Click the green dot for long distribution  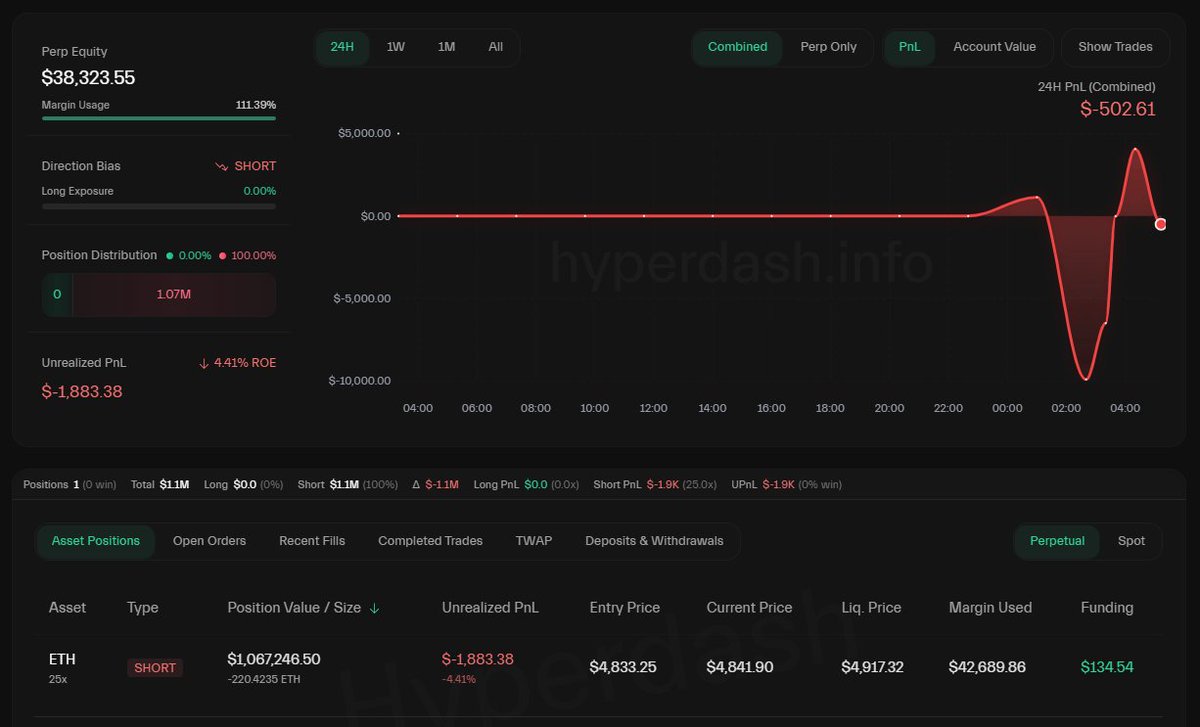tap(170, 256)
